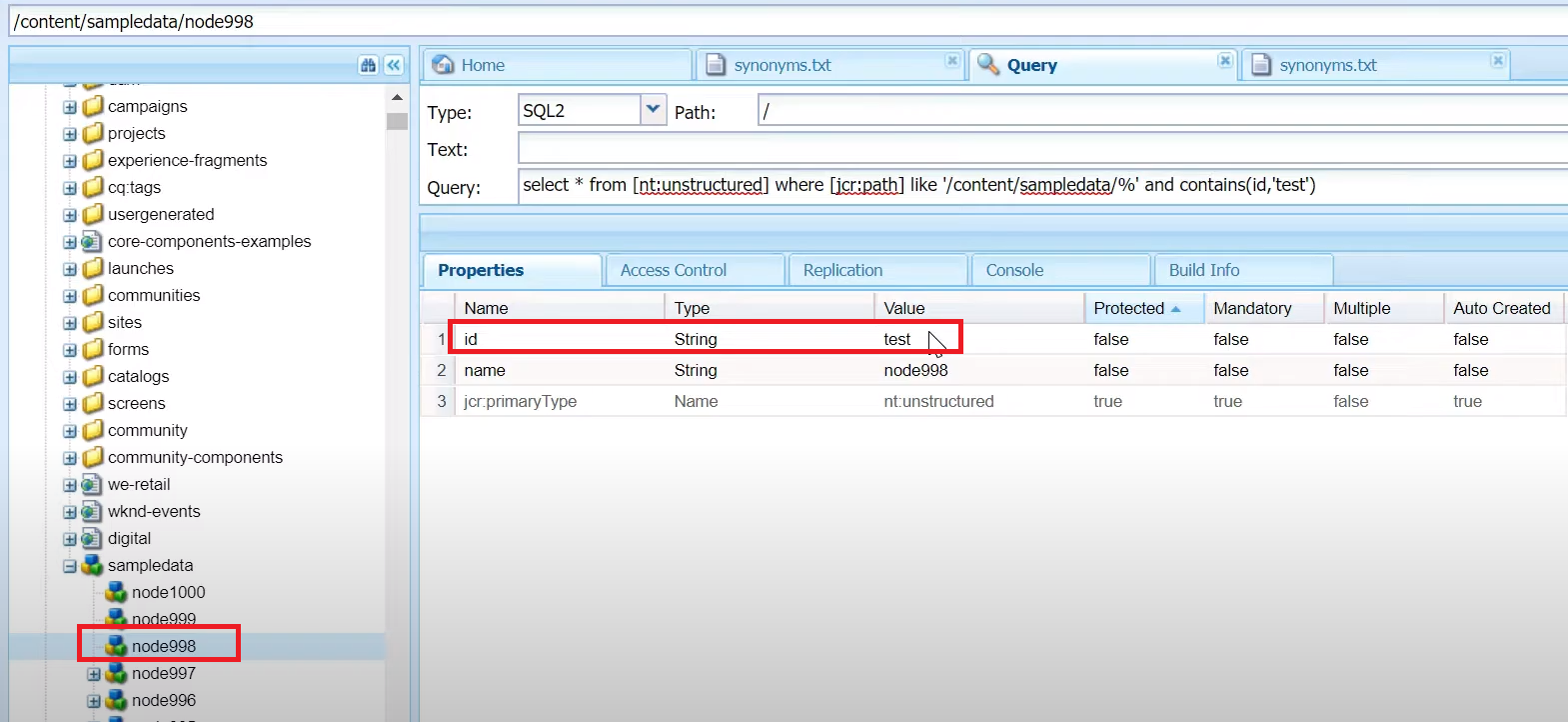1568x722 pixels.
Task: Click the digital page icon
Action: click(x=92, y=538)
